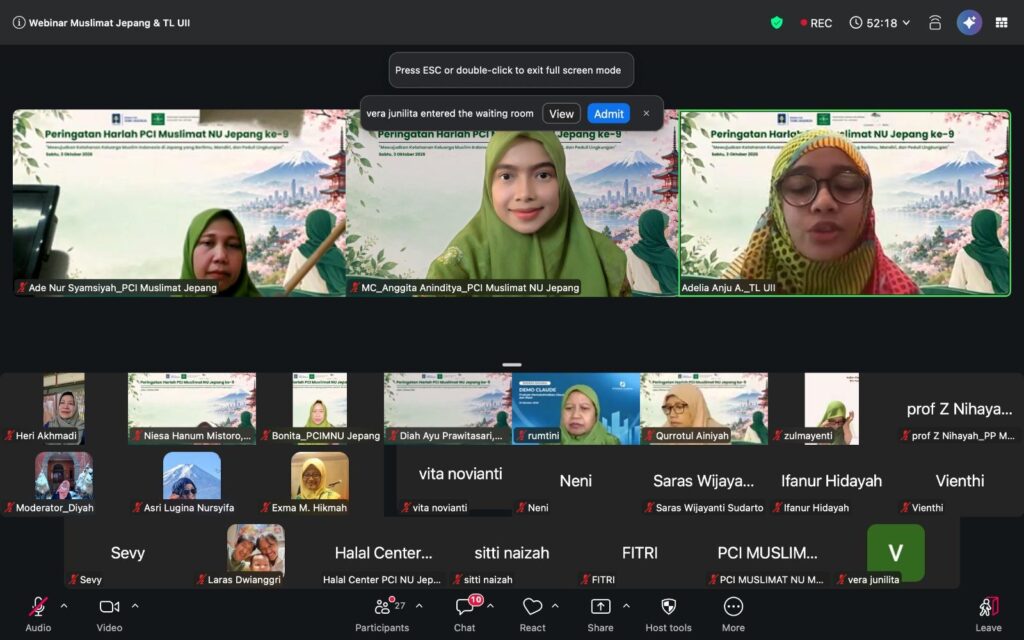The height and width of the screenshot is (640, 1024).
Task: Select Qurrotul Ainiyah's video thumbnail
Action: click(704, 409)
